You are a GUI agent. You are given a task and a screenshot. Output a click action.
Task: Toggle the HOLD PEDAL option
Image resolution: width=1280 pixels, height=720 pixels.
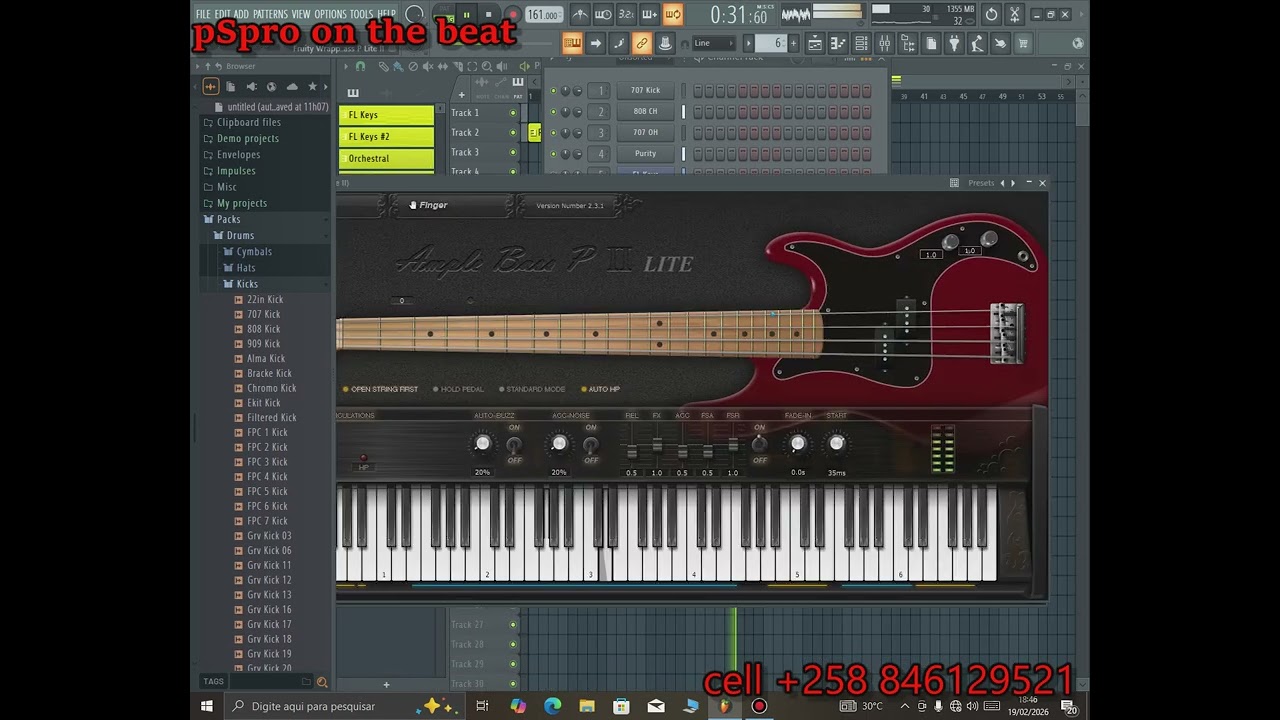click(458, 389)
